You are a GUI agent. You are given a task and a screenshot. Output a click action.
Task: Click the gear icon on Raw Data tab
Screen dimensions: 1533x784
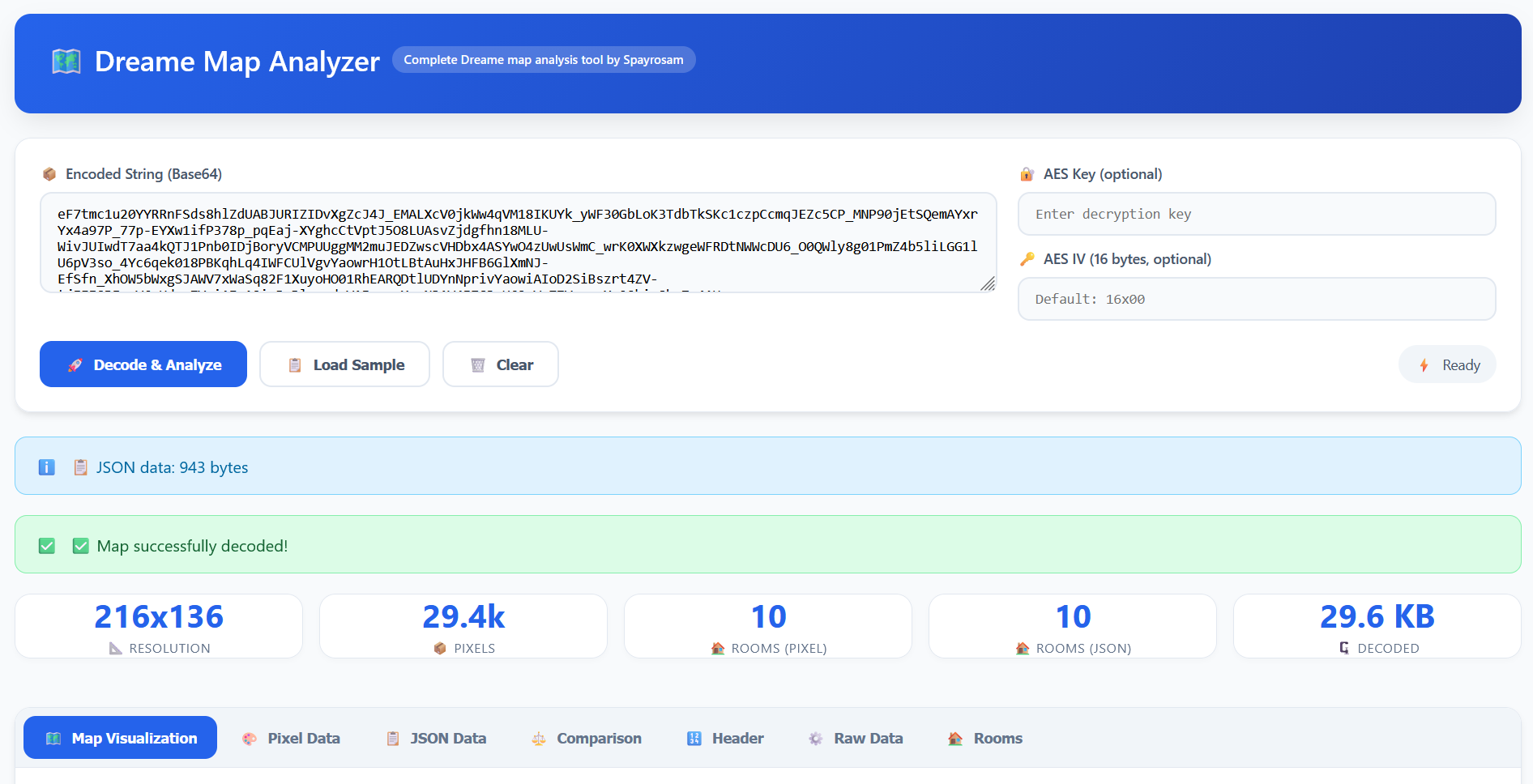pyautogui.click(x=816, y=739)
